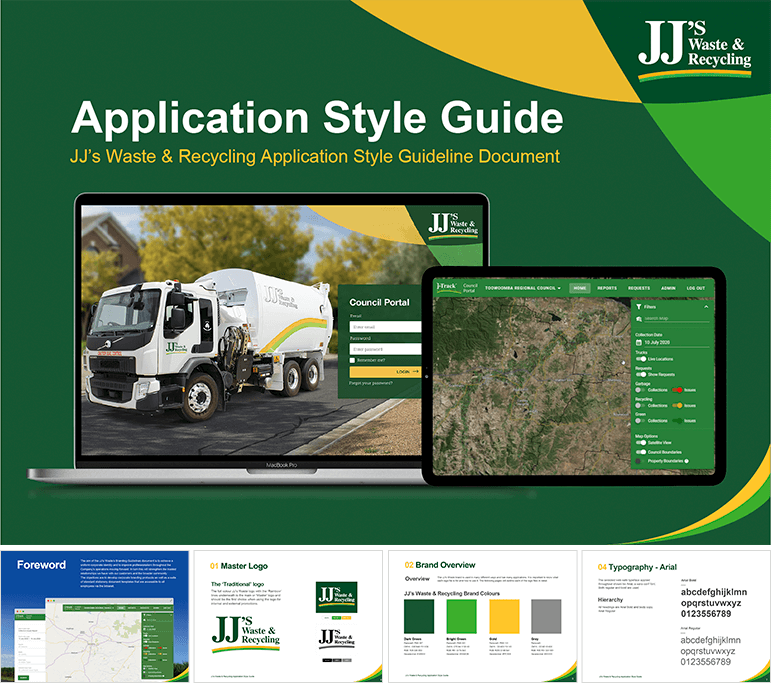Toggle the Satellite View switch

point(640,444)
